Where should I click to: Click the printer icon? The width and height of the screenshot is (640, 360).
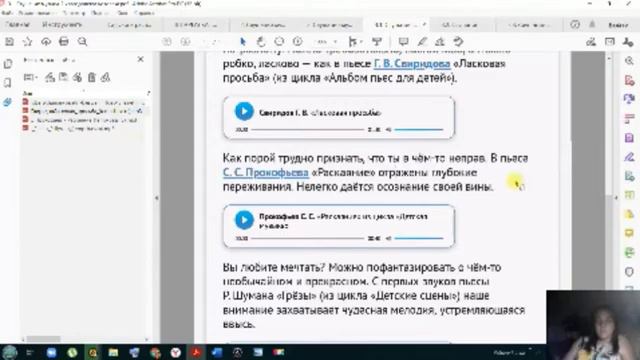(64, 42)
